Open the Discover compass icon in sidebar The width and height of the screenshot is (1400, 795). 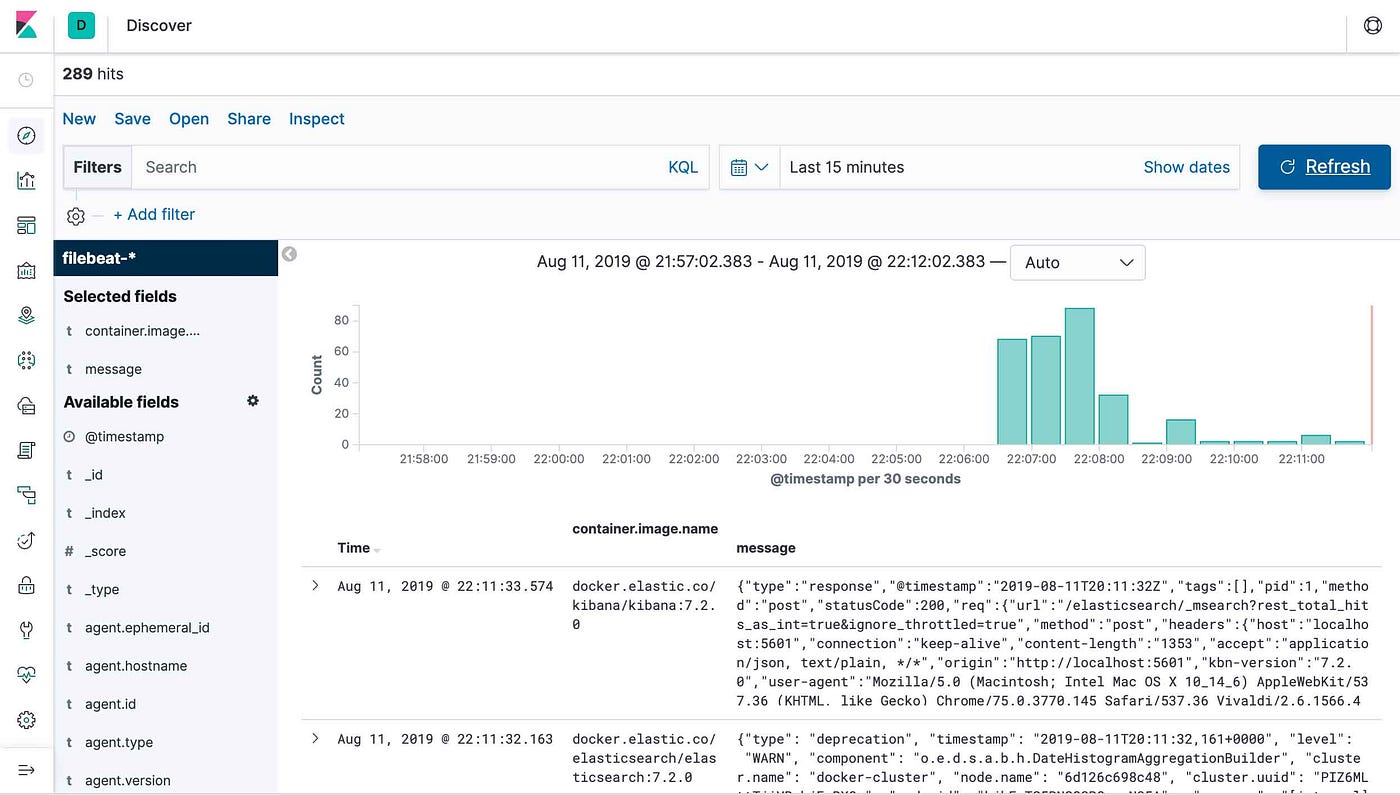(26, 135)
